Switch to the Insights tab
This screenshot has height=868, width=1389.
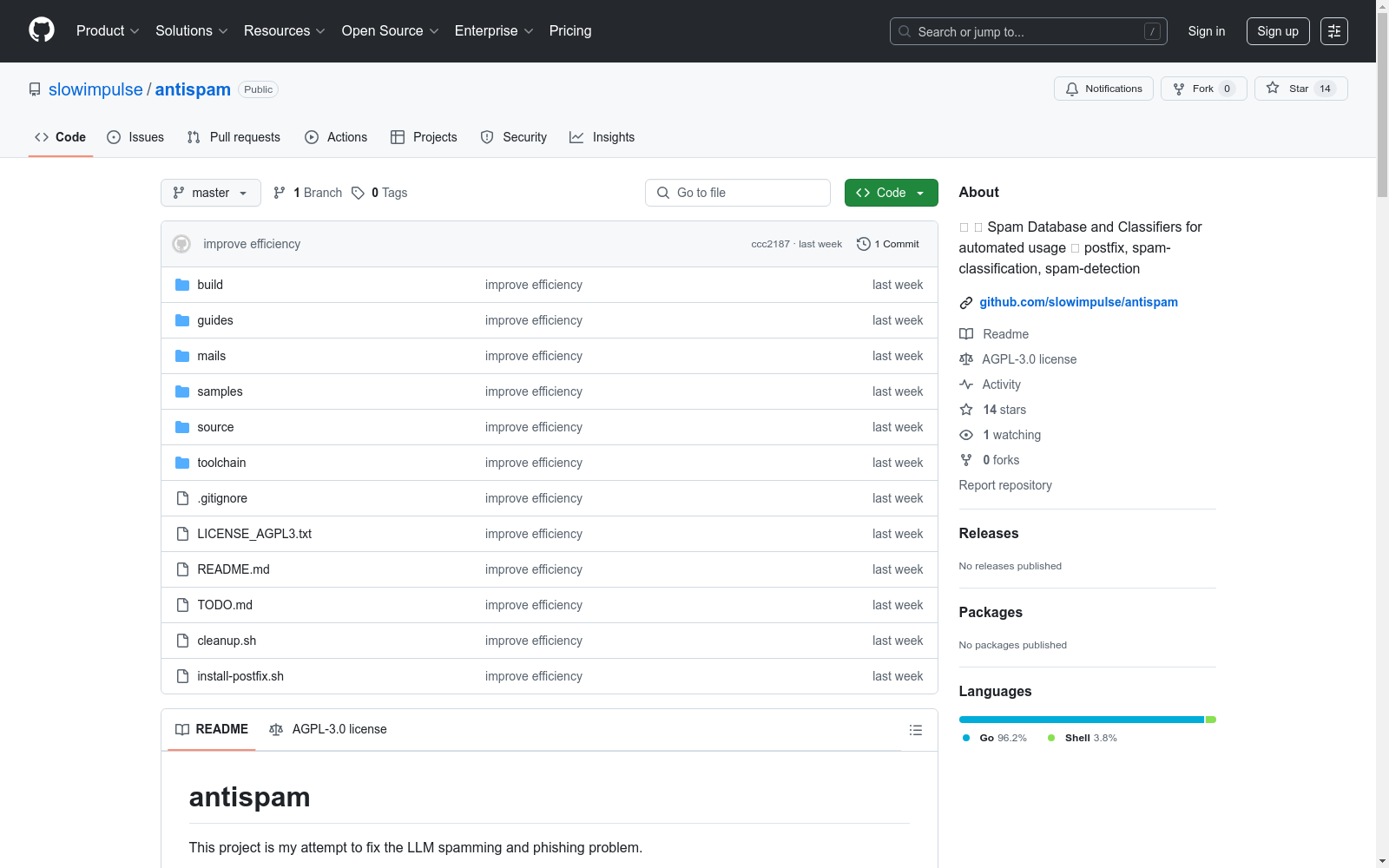pos(602,137)
